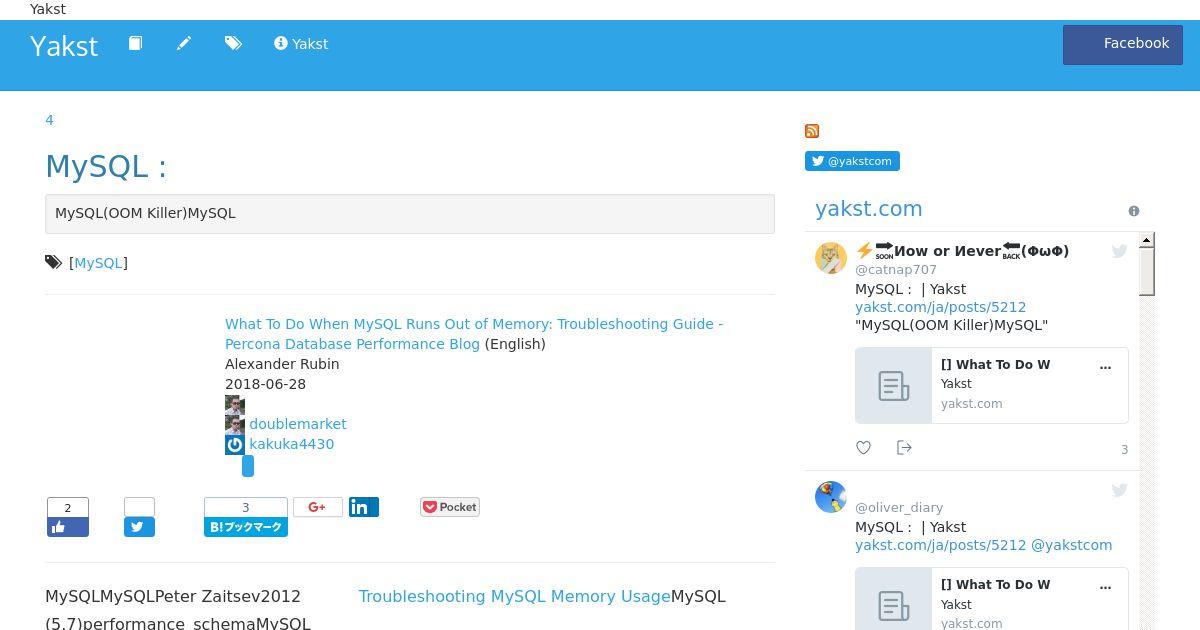The width and height of the screenshot is (1200, 630).
Task: Click the Hatena bookmark count box showing 3
Action: tap(246, 507)
